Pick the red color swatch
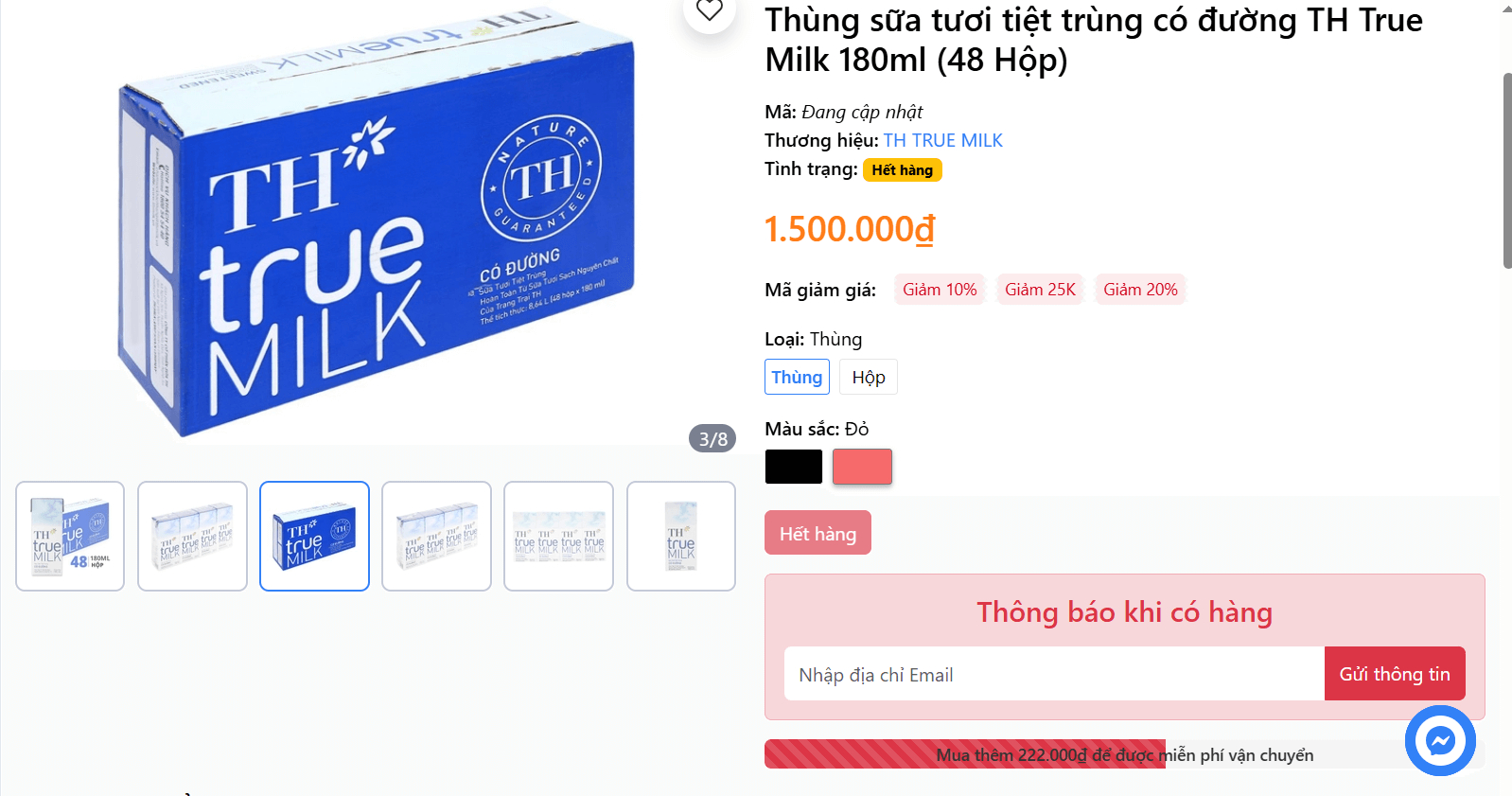This screenshot has width=1512, height=796. click(862, 467)
